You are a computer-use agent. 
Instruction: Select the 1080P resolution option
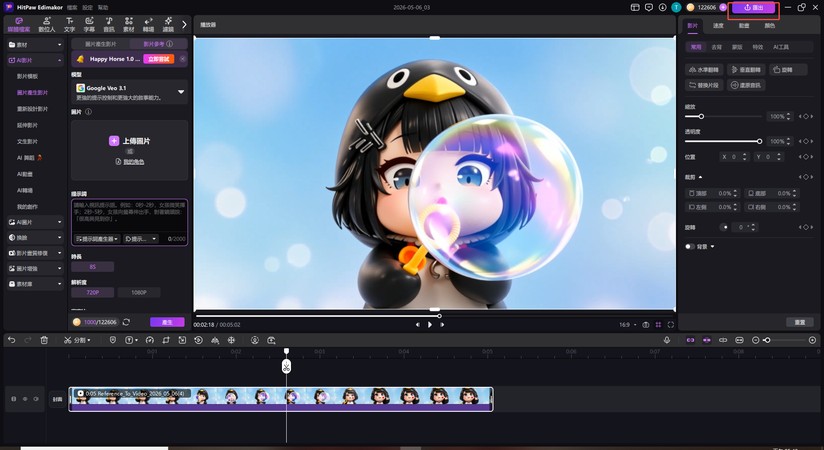point(139,292)
